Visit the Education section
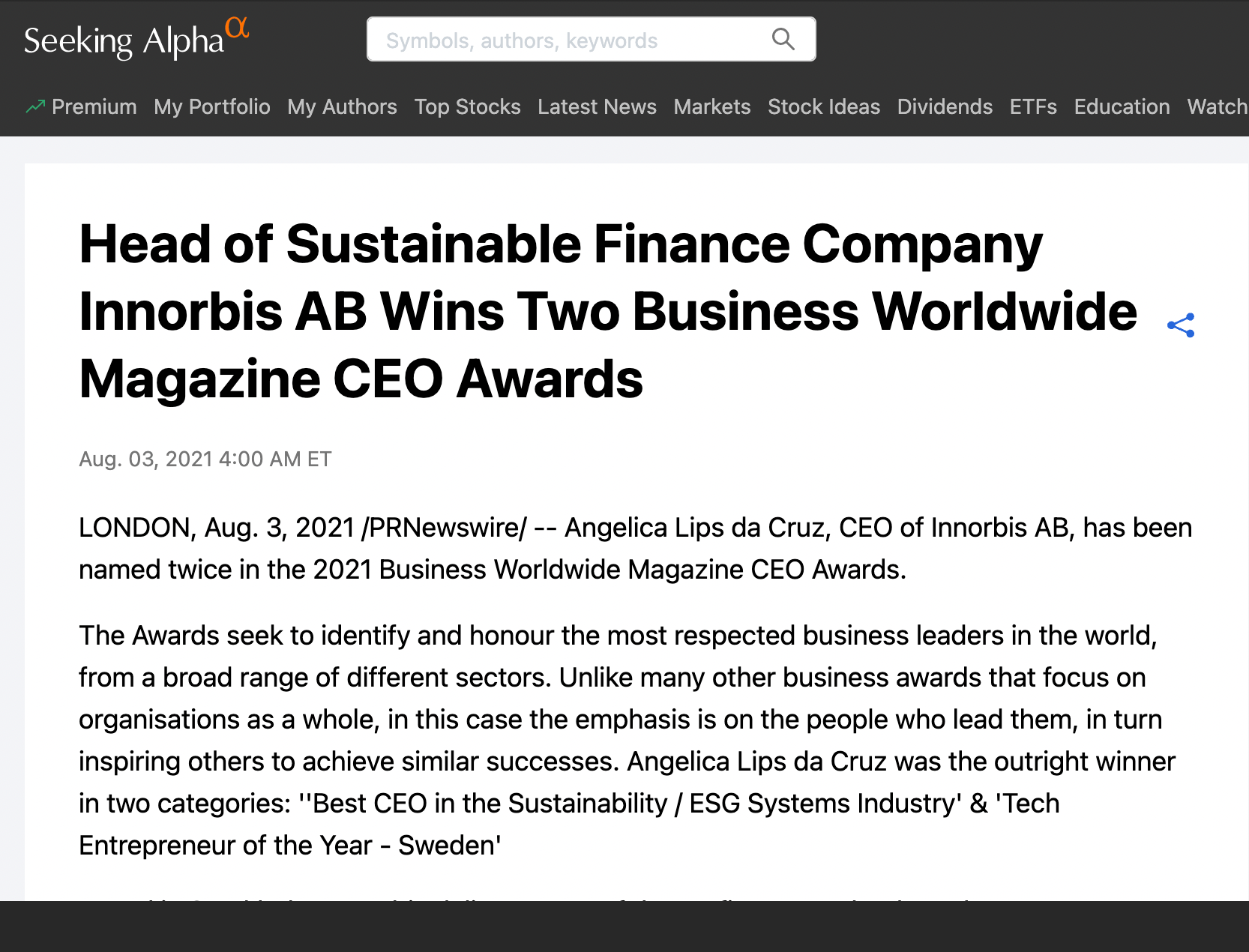Image resolution: width=1249 pixels, height=952 pixels. (1121, 106)
